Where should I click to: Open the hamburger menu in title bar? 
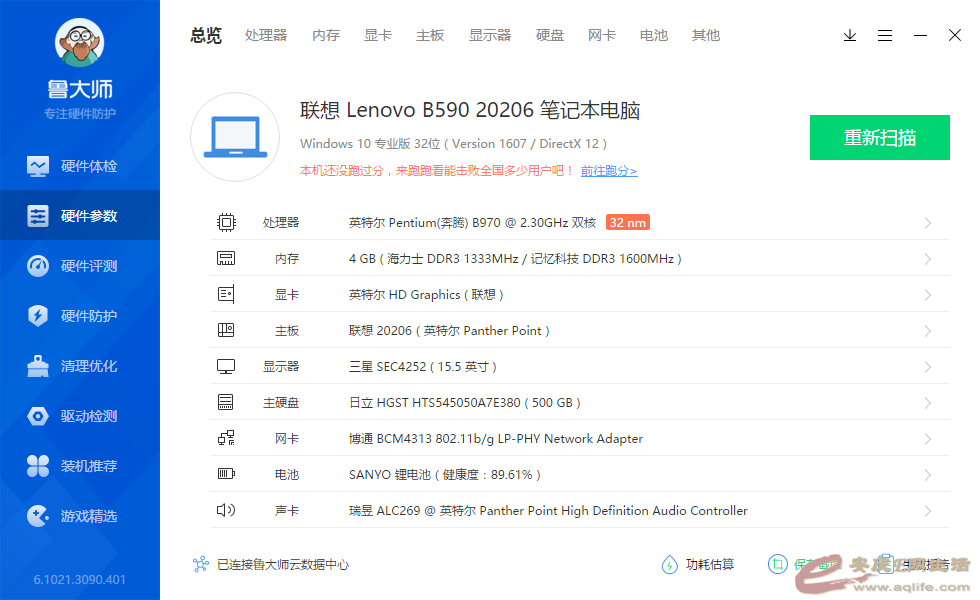coord(885,35)
